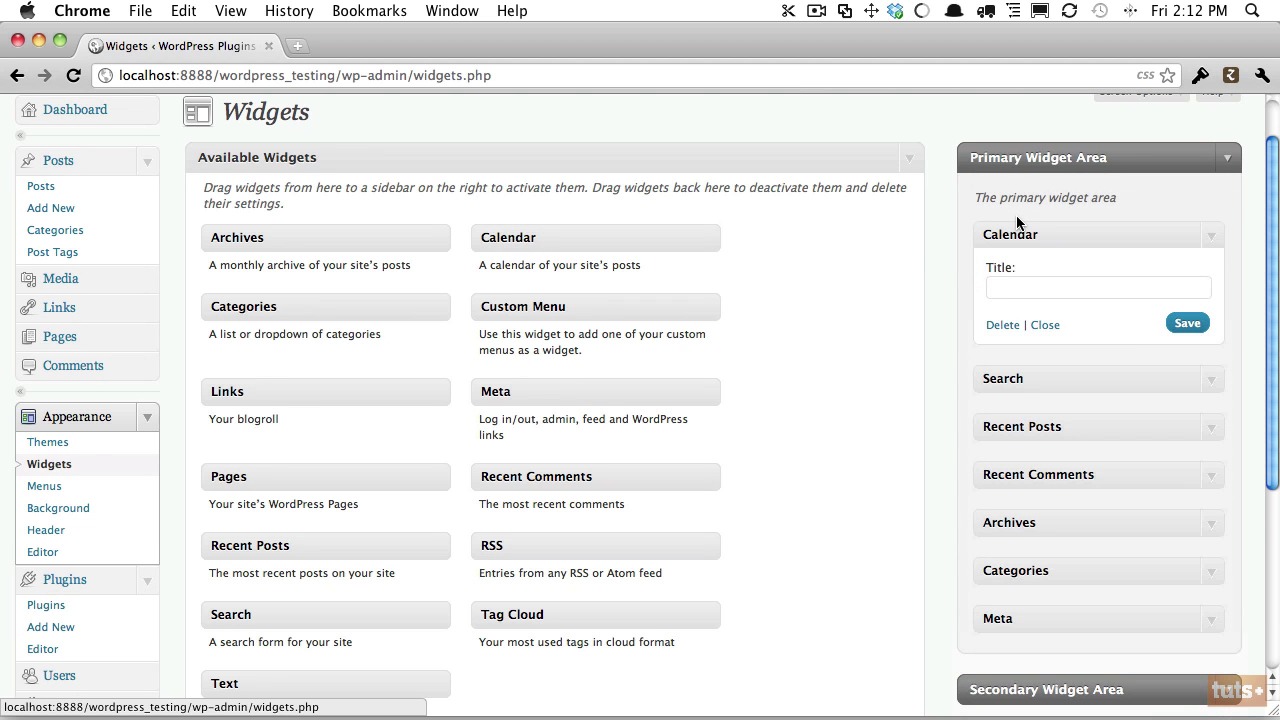Click the Appearance section icon

(28, 416)
